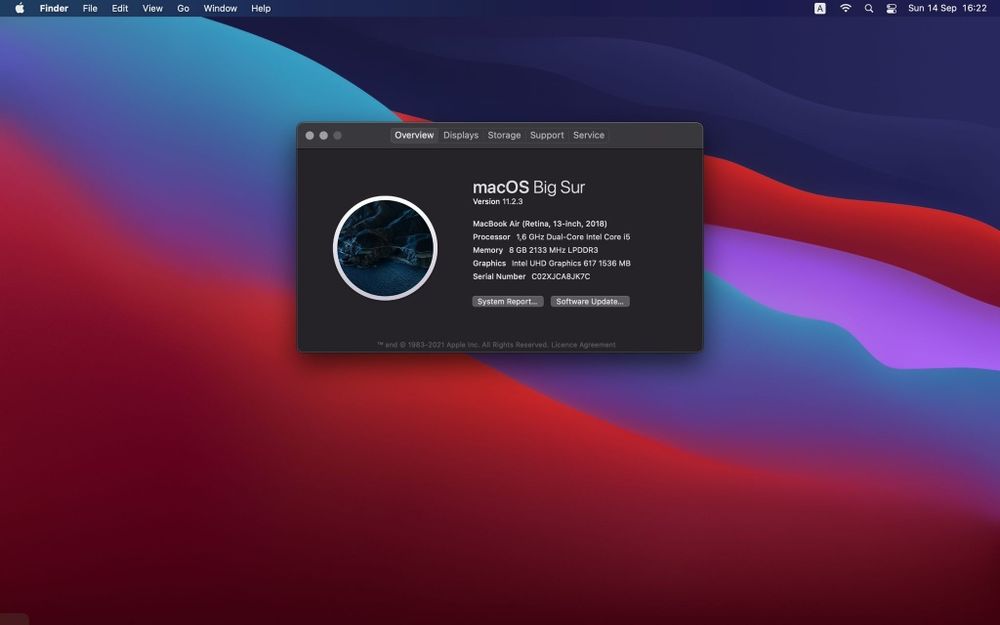
Task: Select the serial number C02XJCA8JK7C
Action: coord(561,277)
